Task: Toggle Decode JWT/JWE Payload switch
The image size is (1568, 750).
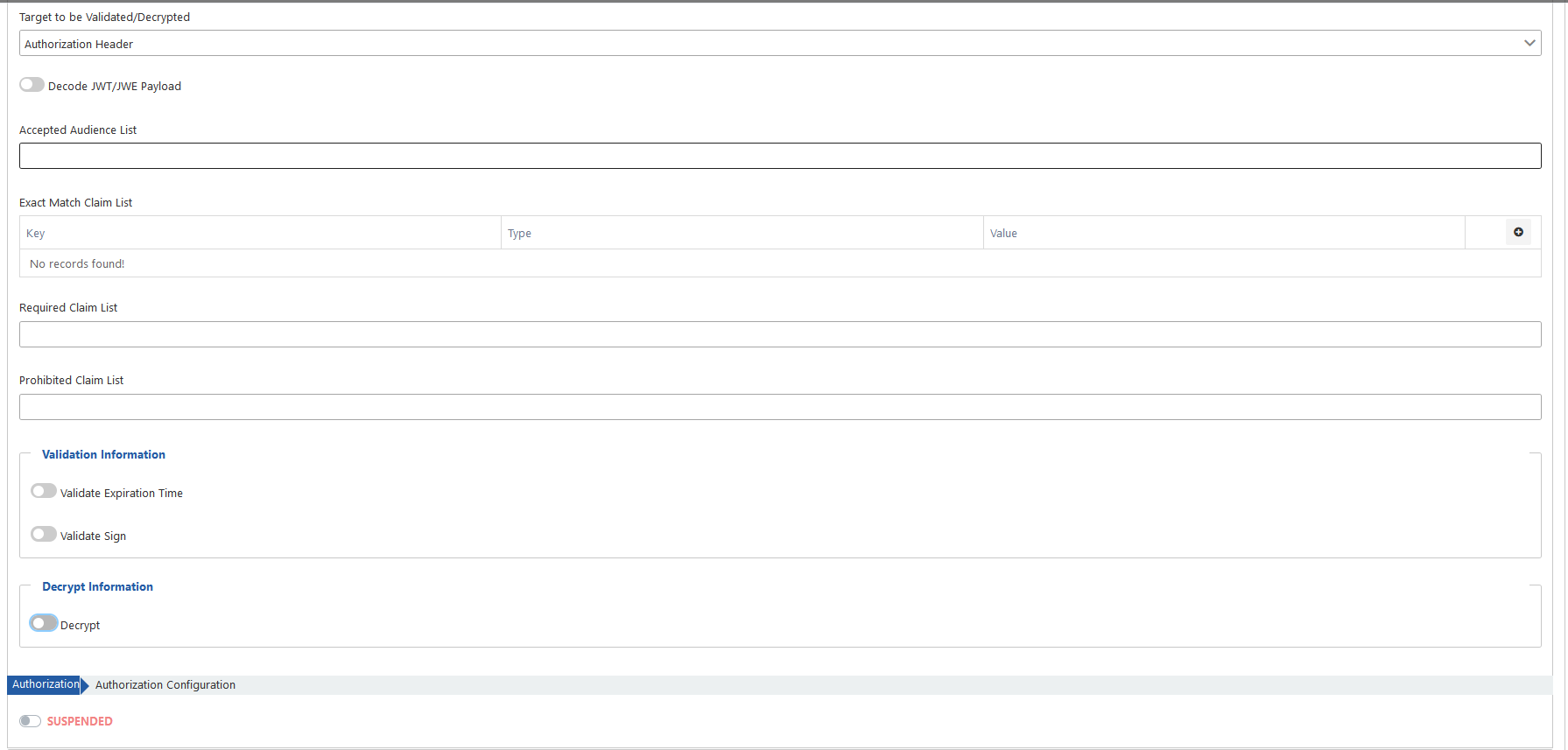Action: pyautogui.click(x=32, y=85)
